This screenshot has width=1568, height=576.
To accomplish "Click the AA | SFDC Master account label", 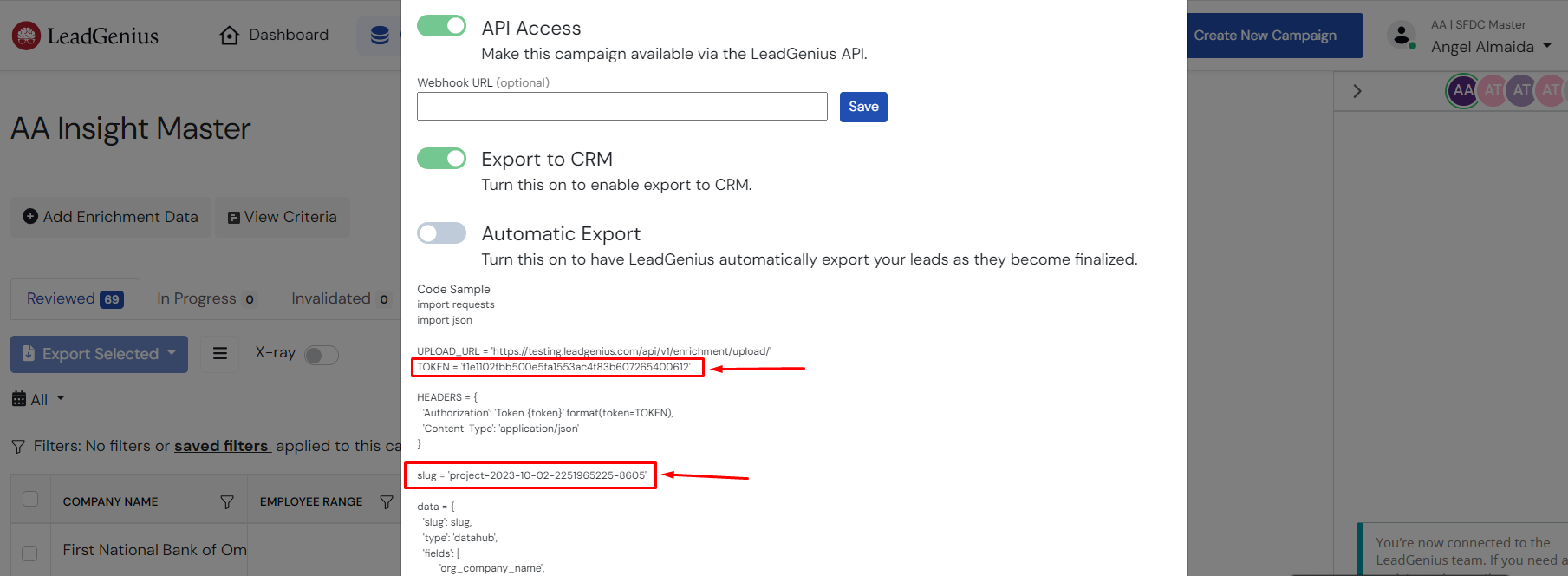I will (1479, 24).
